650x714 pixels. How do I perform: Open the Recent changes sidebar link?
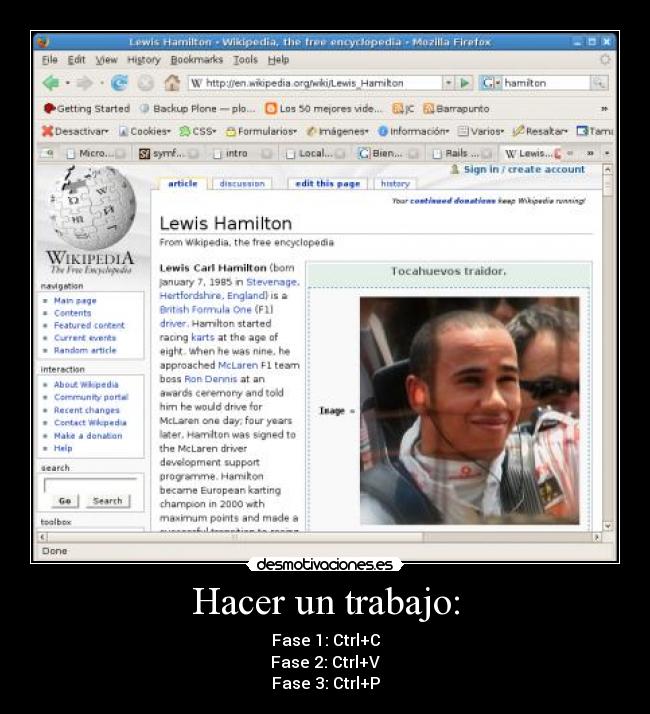click(x=87, y=410)
